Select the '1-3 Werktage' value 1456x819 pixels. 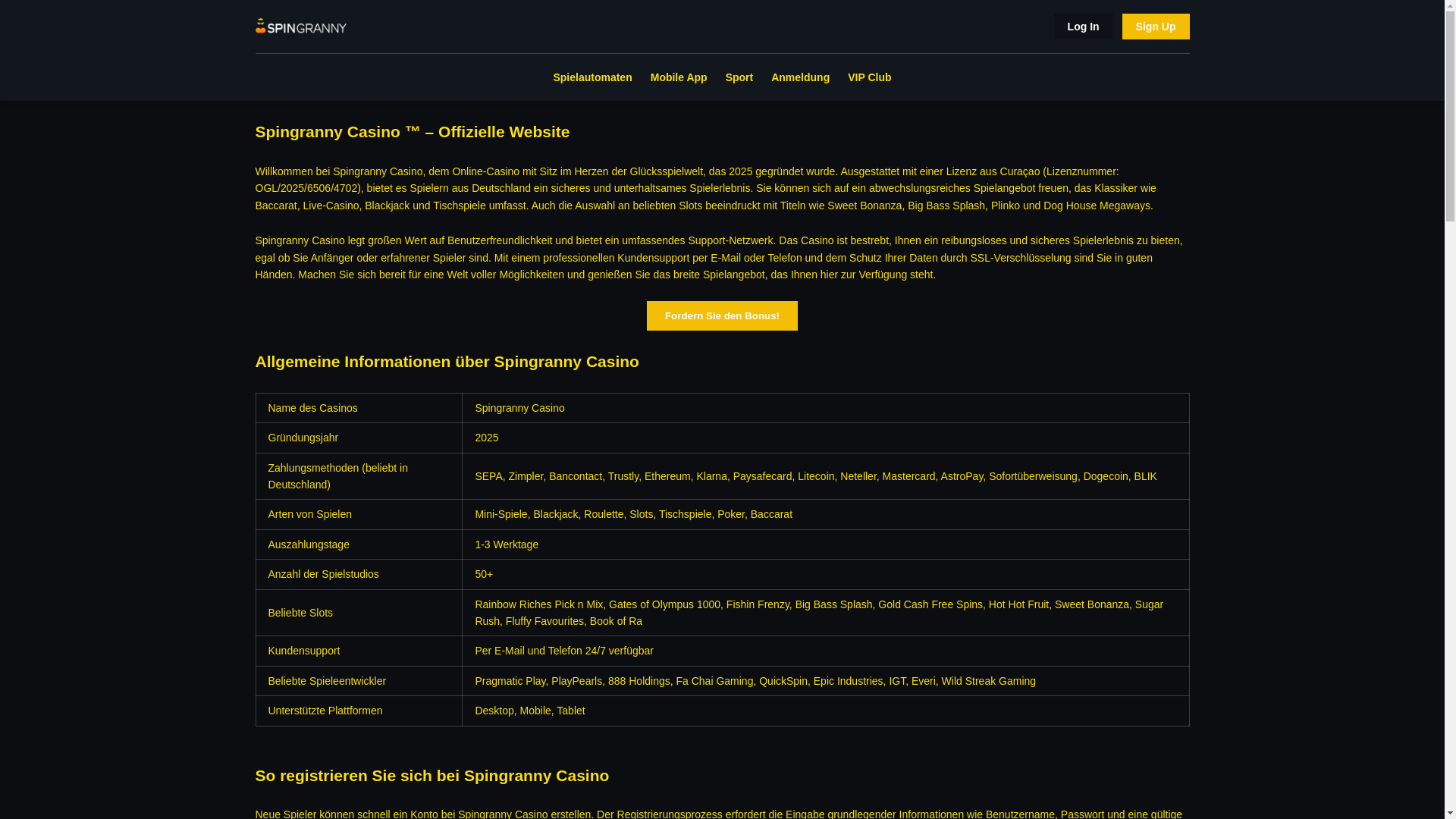pos(506,544)
